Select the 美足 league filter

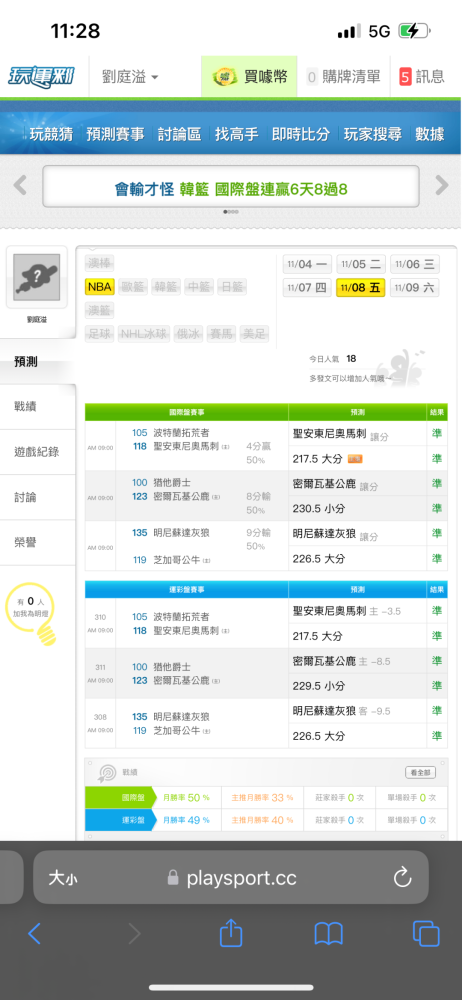click(x=255, y=334)
